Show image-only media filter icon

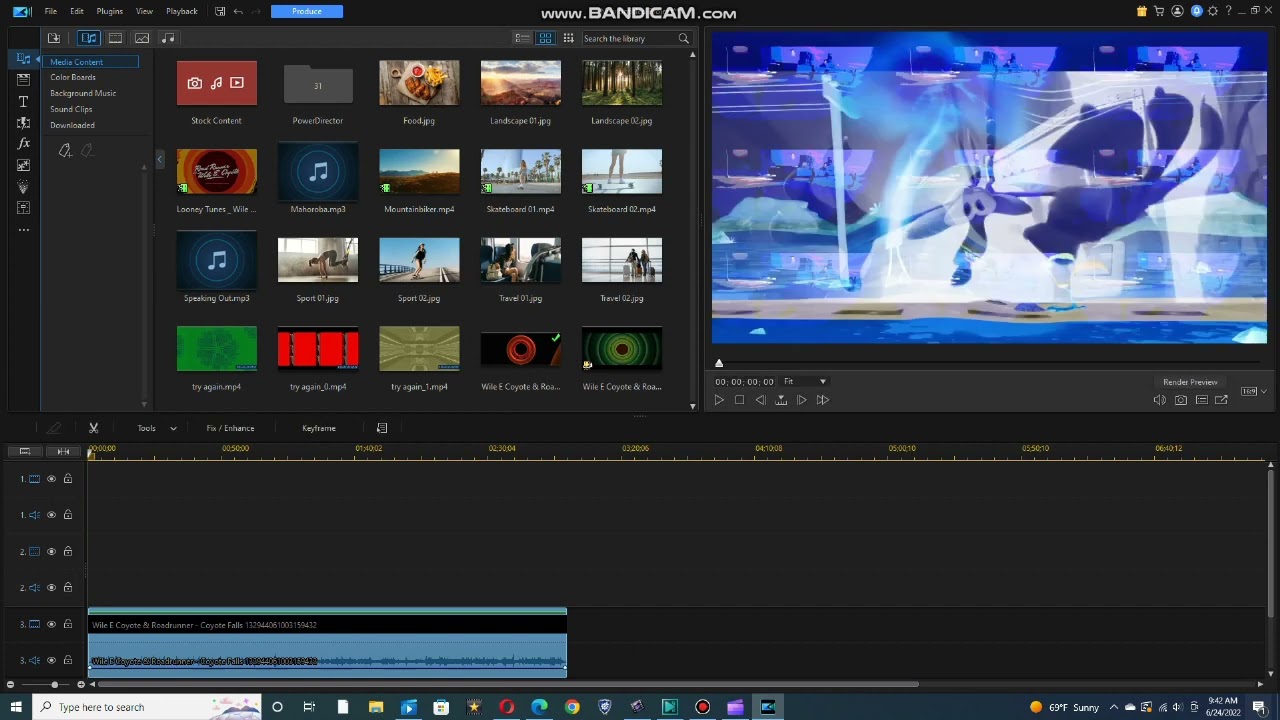(142, 38)
